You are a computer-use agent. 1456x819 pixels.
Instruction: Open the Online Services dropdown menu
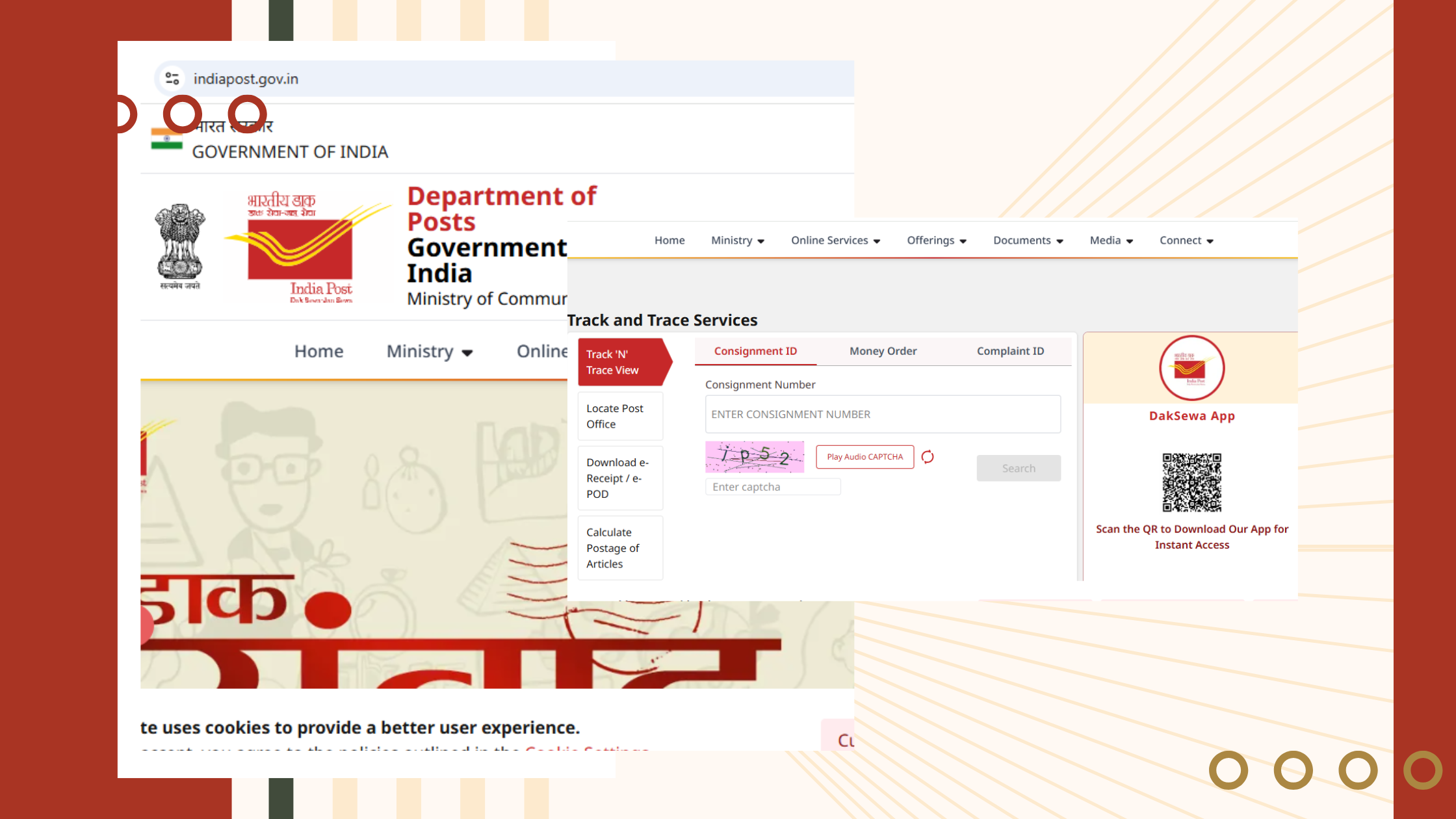pyautogui.click(x=835, y=240)
